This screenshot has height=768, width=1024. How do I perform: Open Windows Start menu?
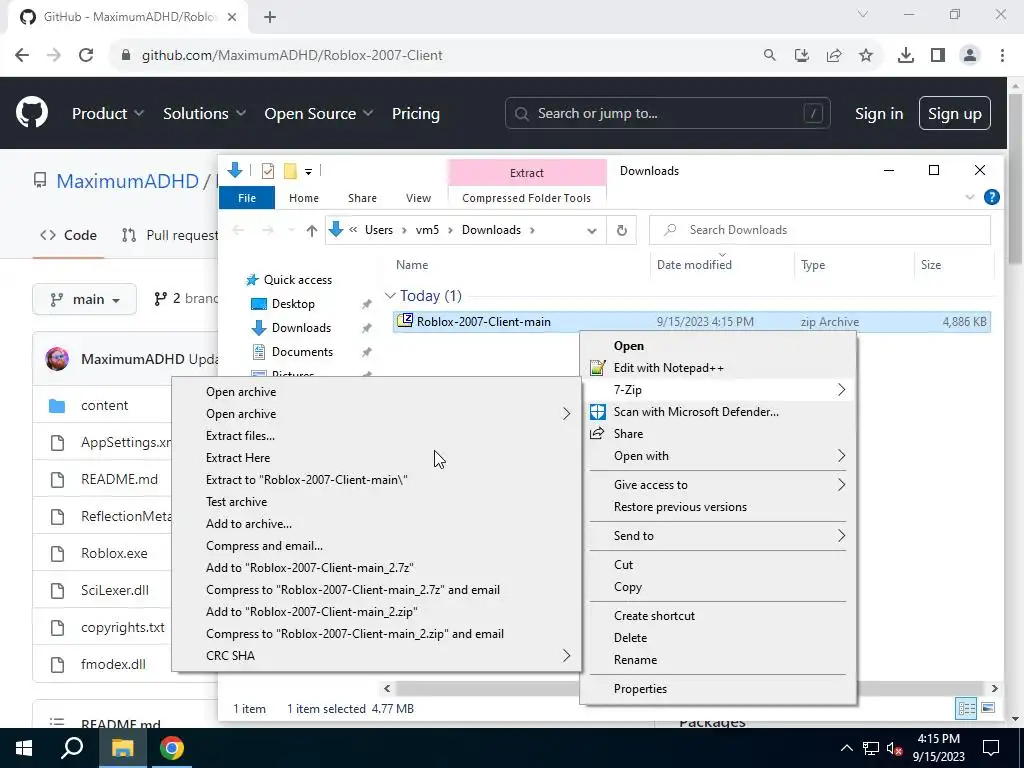click(24, 748)
